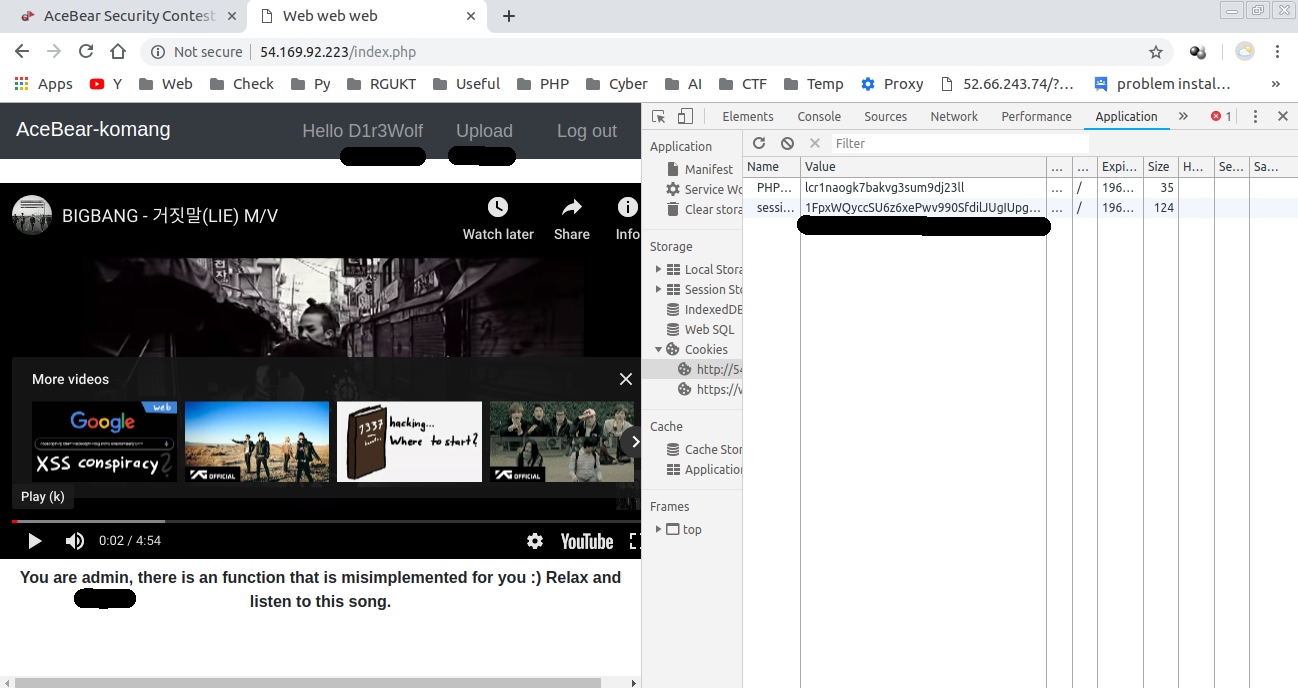The width and height of the screenshot is (1298, 688).
Task: Click the DevTools error count badge
Action: click(x=1221, y=116)
